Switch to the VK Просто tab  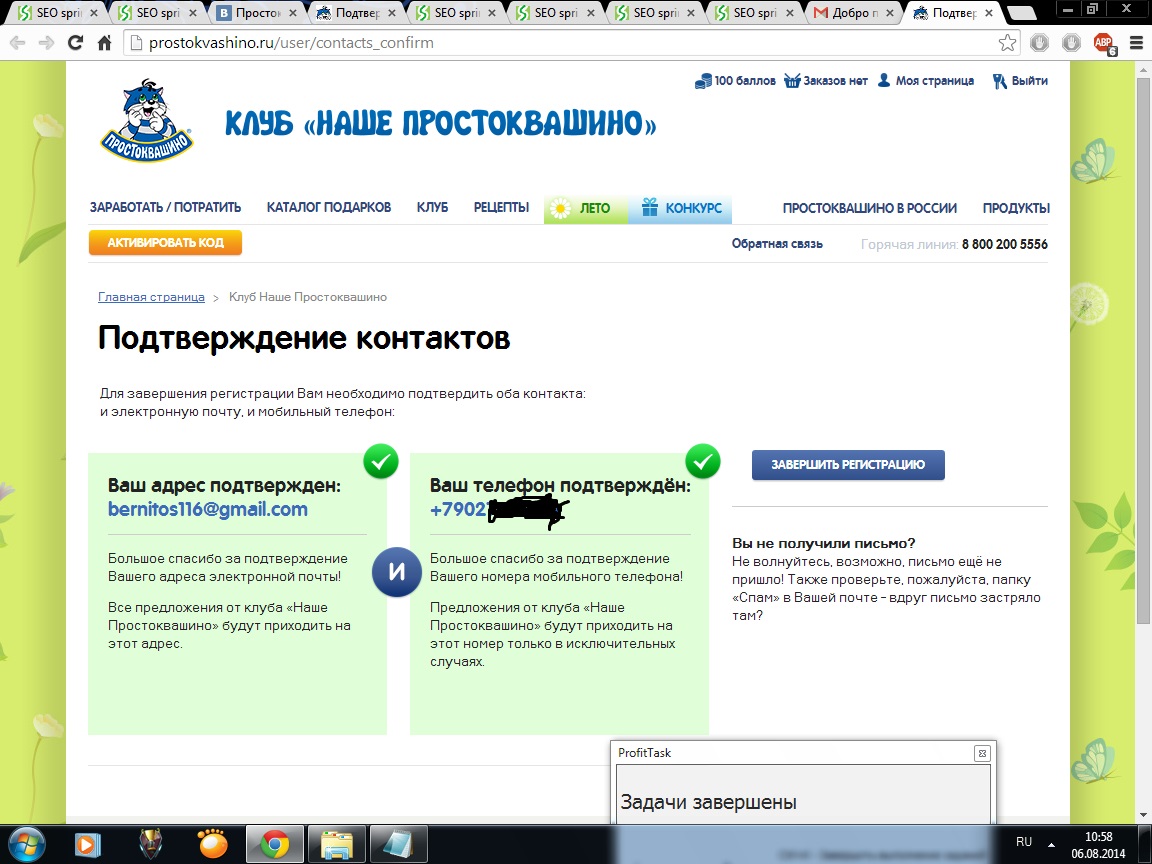pos(256,12)
